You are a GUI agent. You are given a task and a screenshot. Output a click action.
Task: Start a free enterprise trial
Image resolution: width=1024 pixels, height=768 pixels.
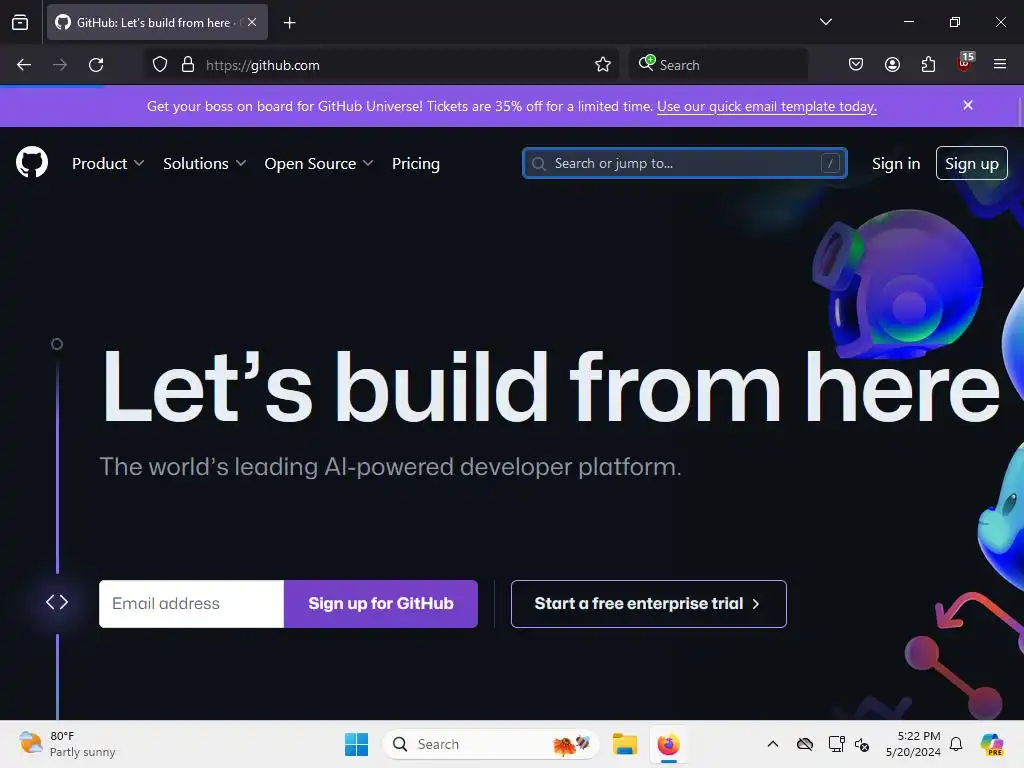click(x=648, y=603)
